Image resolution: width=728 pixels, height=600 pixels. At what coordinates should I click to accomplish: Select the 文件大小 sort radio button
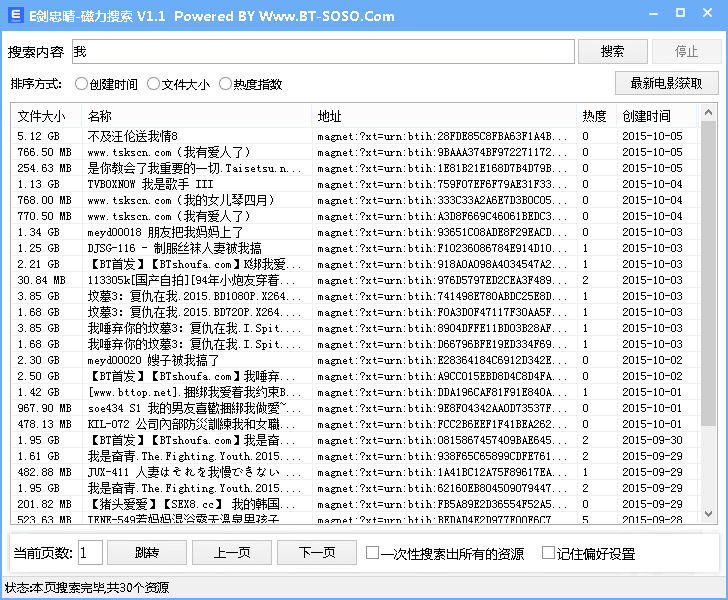point(153,84)
